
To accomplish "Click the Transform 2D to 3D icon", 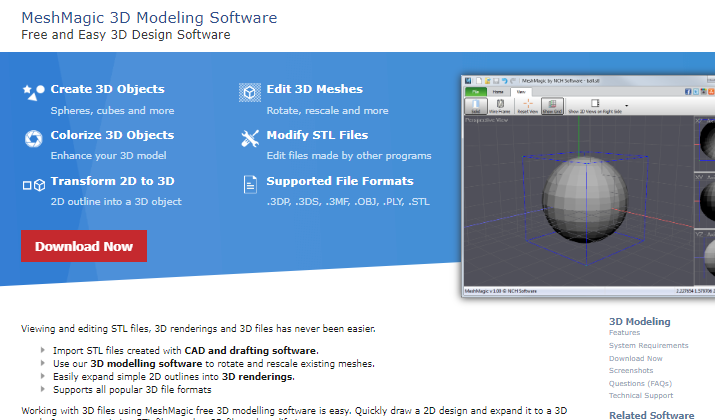I will (34, 185).
